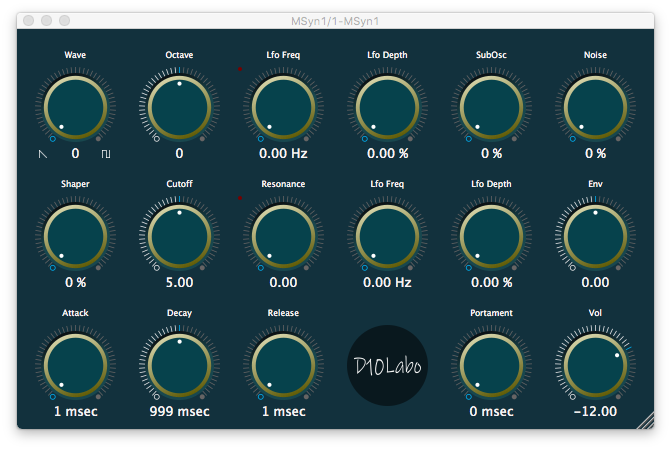Viewport: 671px width, 450px height.
Task: Click the Noise knob
Action: point(595,107)
